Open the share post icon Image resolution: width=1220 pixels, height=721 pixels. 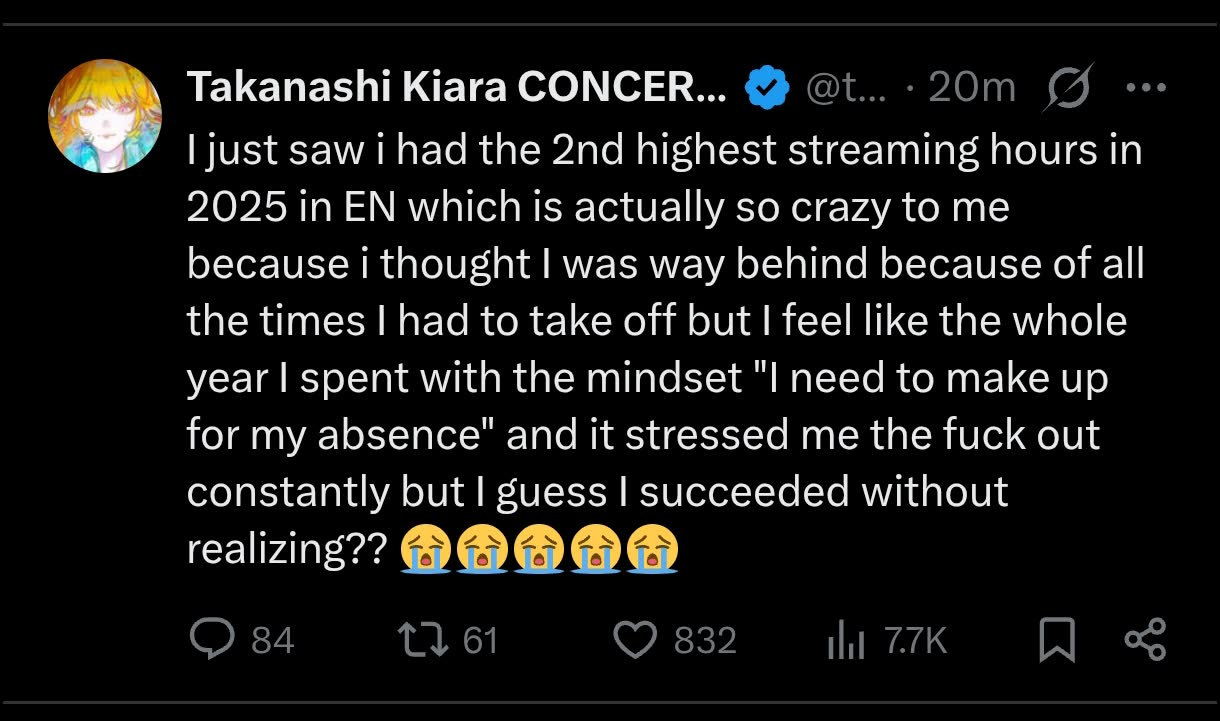pyautogui.click(x=1145, y=640)
